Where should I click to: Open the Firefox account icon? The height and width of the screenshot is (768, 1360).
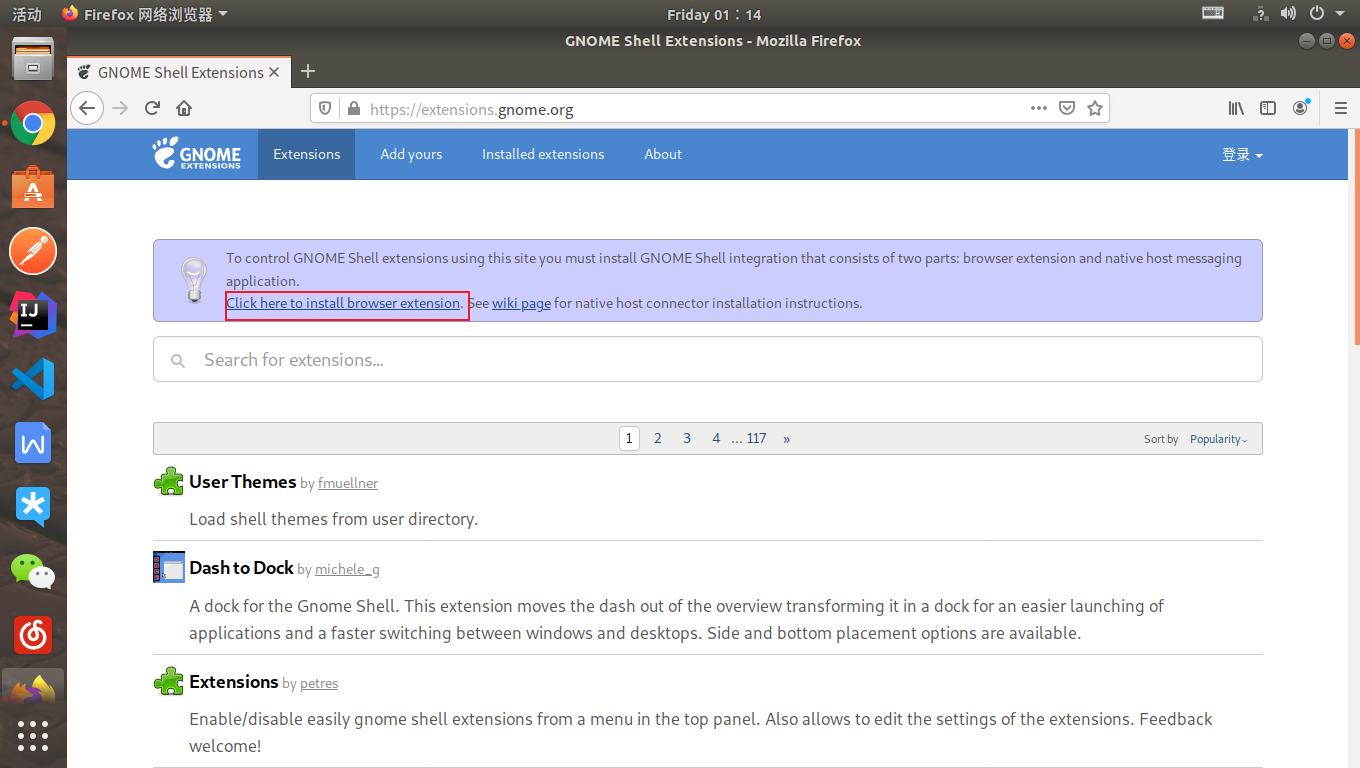pos(1300,108)
